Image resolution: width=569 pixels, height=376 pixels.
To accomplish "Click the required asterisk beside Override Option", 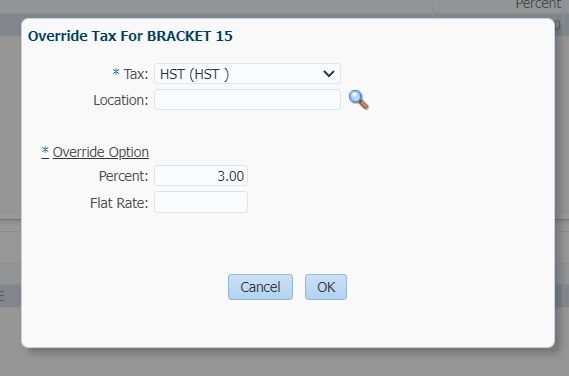I will tap(45, 150).
